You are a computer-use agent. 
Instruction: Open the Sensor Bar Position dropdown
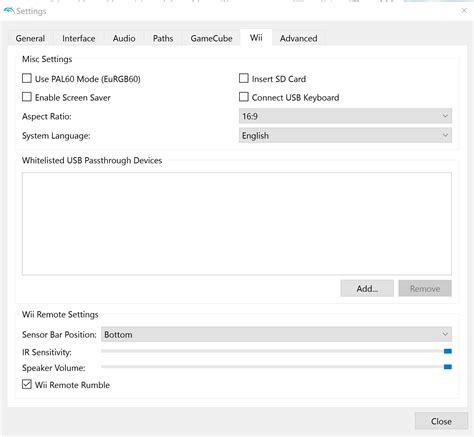[276, 334]
